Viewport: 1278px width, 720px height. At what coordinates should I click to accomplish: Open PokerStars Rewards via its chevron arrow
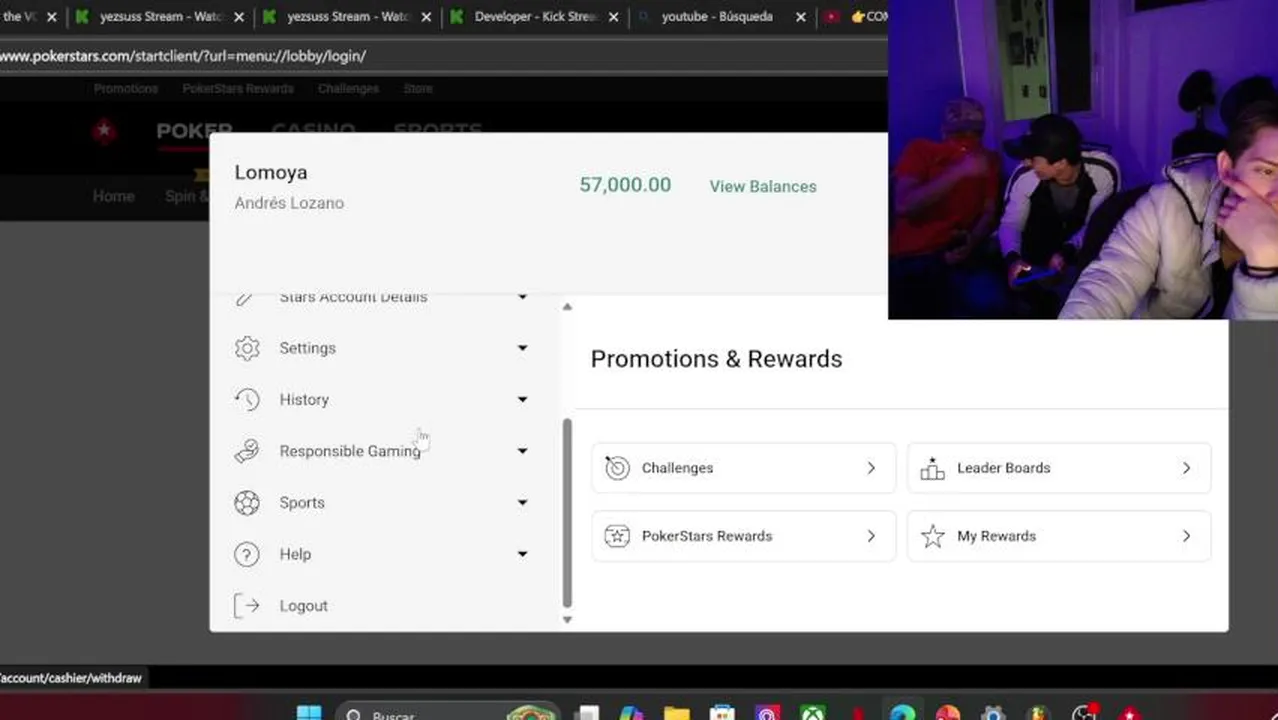pos(871,536)
